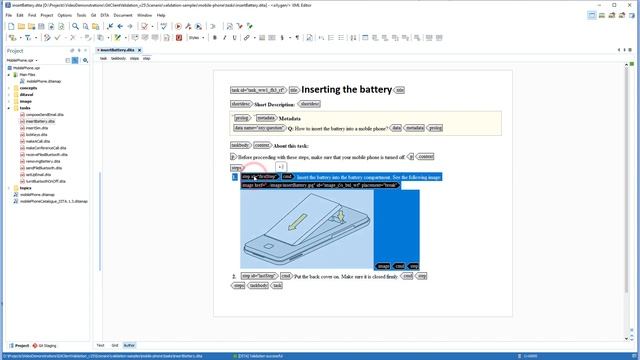Screen dimensions: 640x360
Task: Click the shortdesc opening tag
Action: click(x=241, y=104)
